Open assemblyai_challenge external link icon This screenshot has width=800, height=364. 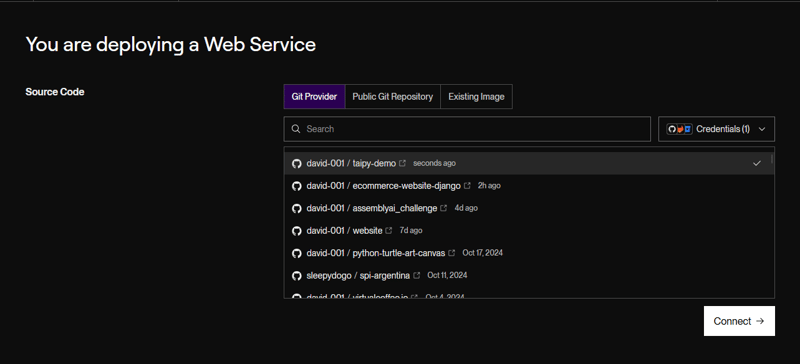coord(443,208)
